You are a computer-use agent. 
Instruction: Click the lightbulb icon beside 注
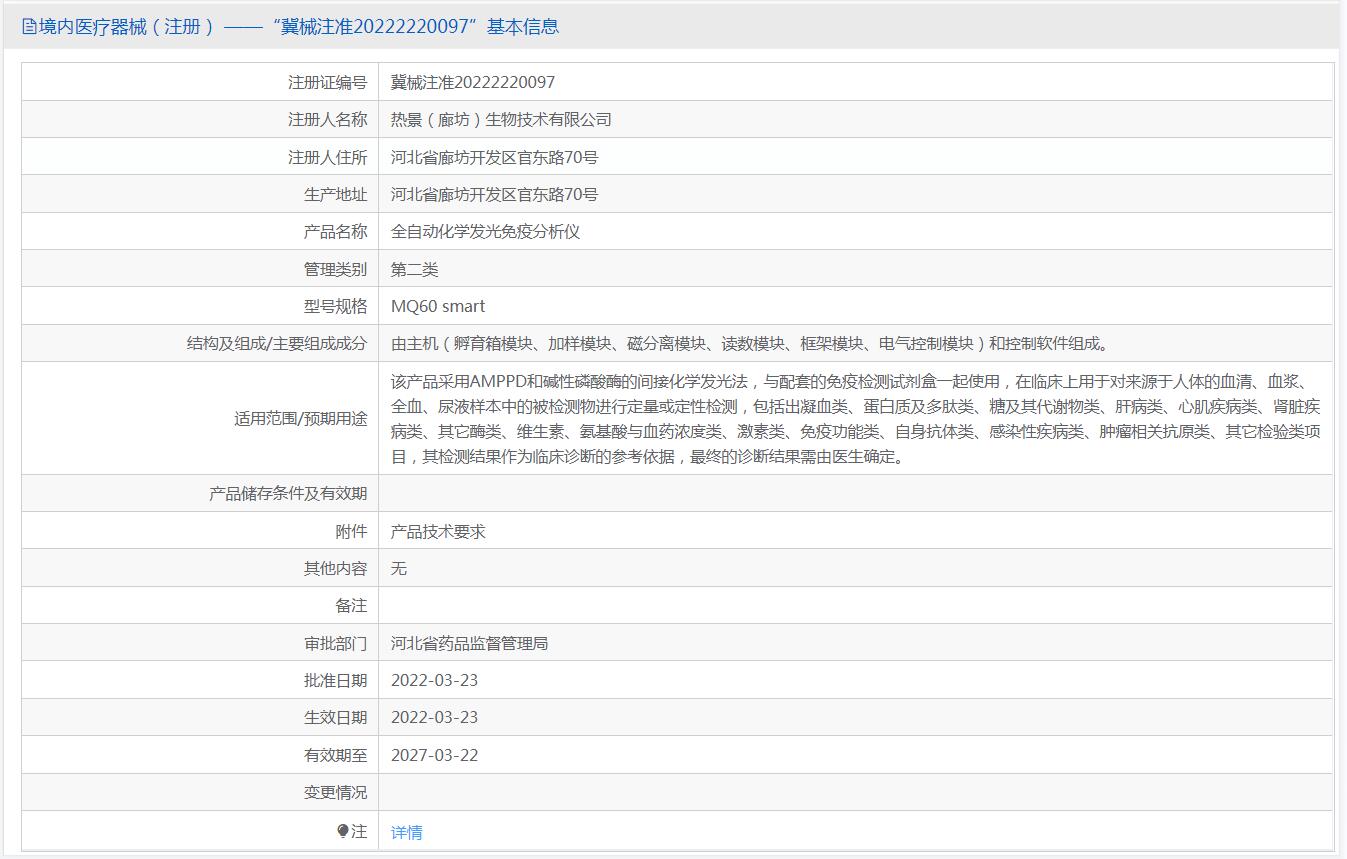click(343, 831)
